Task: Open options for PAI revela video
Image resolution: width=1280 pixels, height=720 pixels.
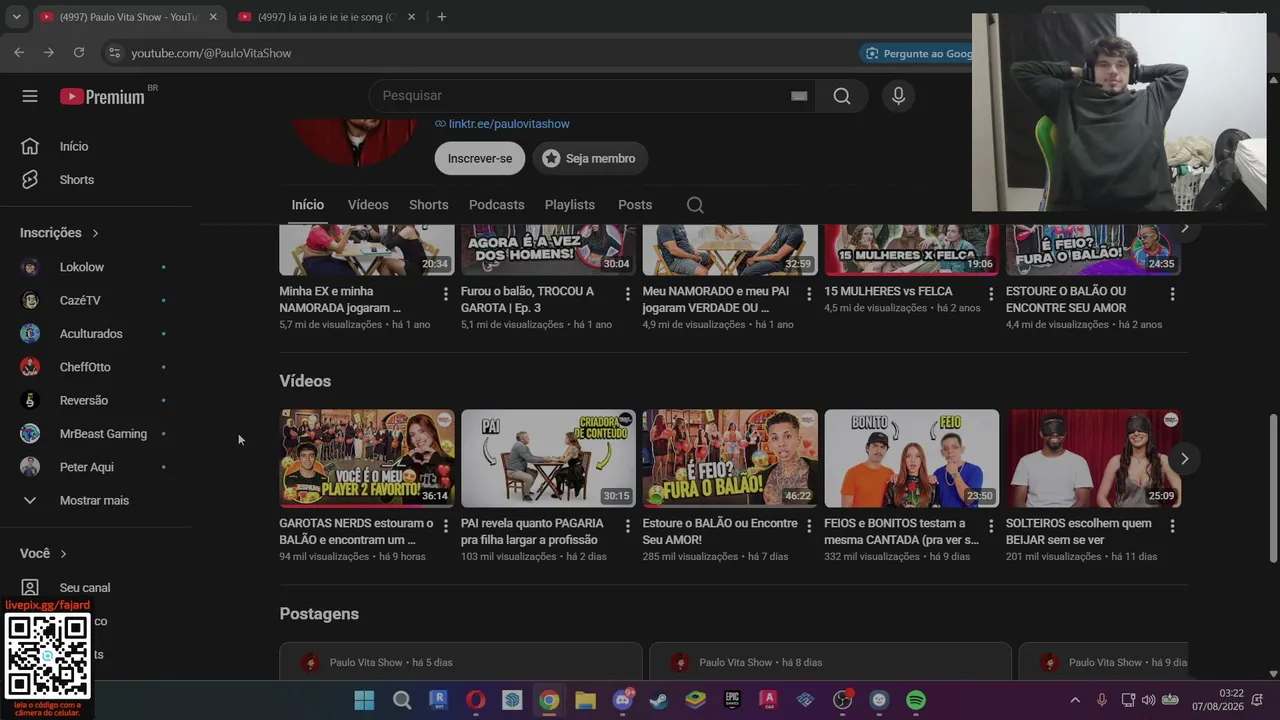Action: pyautogui.click(x=628, y=524)
